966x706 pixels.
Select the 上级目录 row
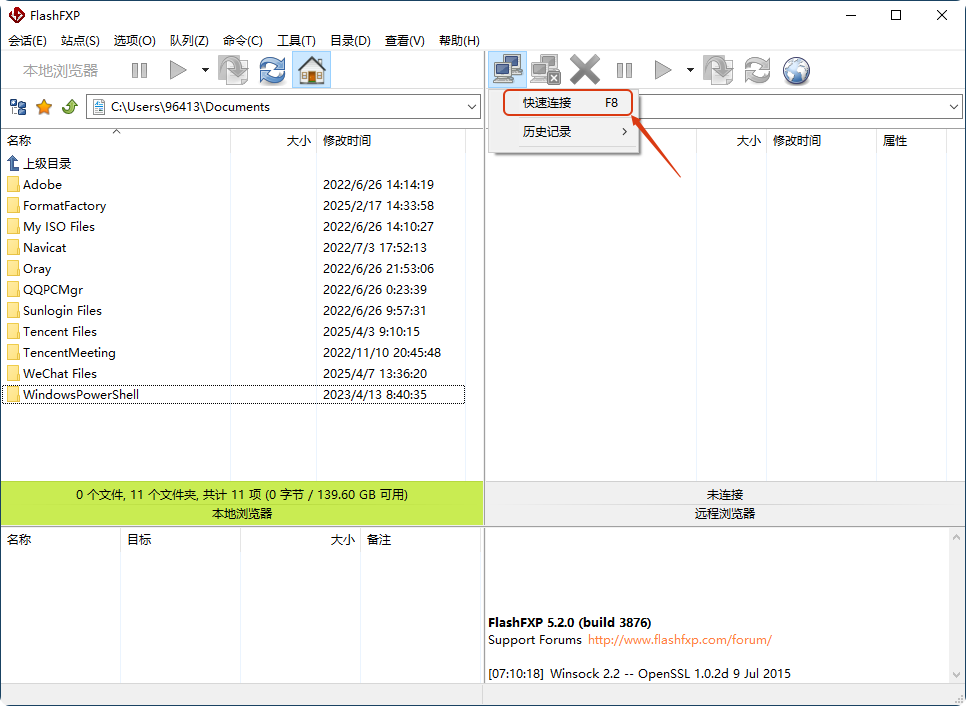point(233,163)
